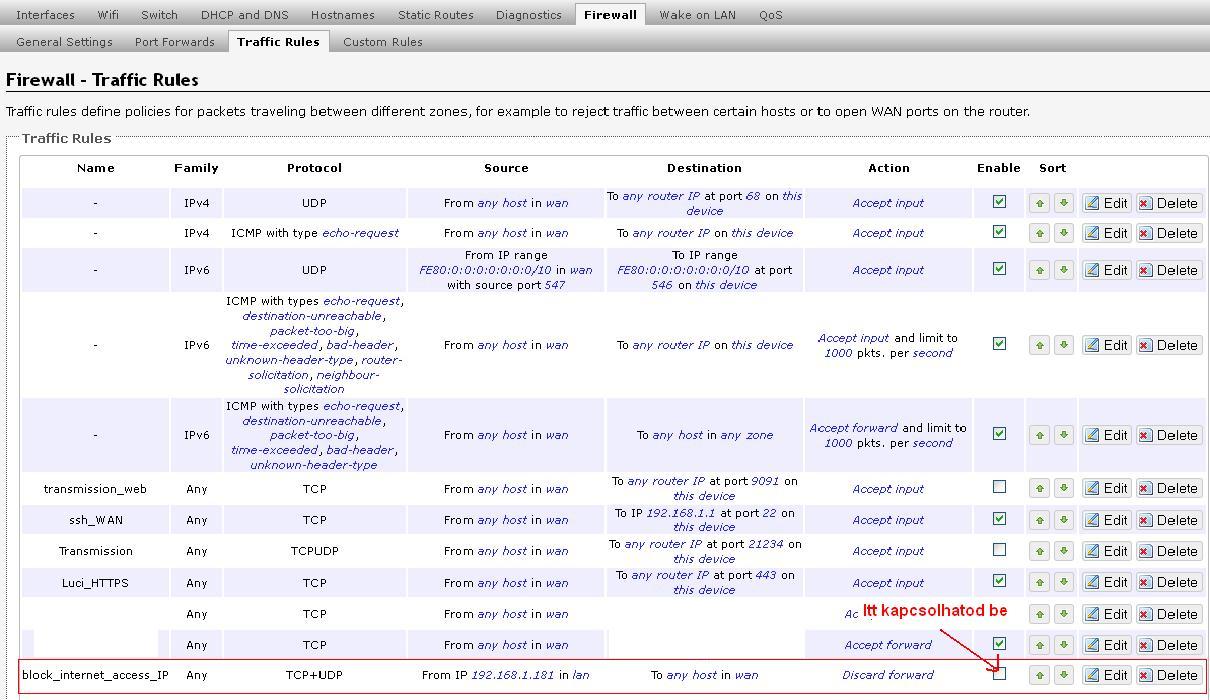Switch to the Wifi tab
The height and width of the screenshot is (700, 1210).
(x=108, y=15)
